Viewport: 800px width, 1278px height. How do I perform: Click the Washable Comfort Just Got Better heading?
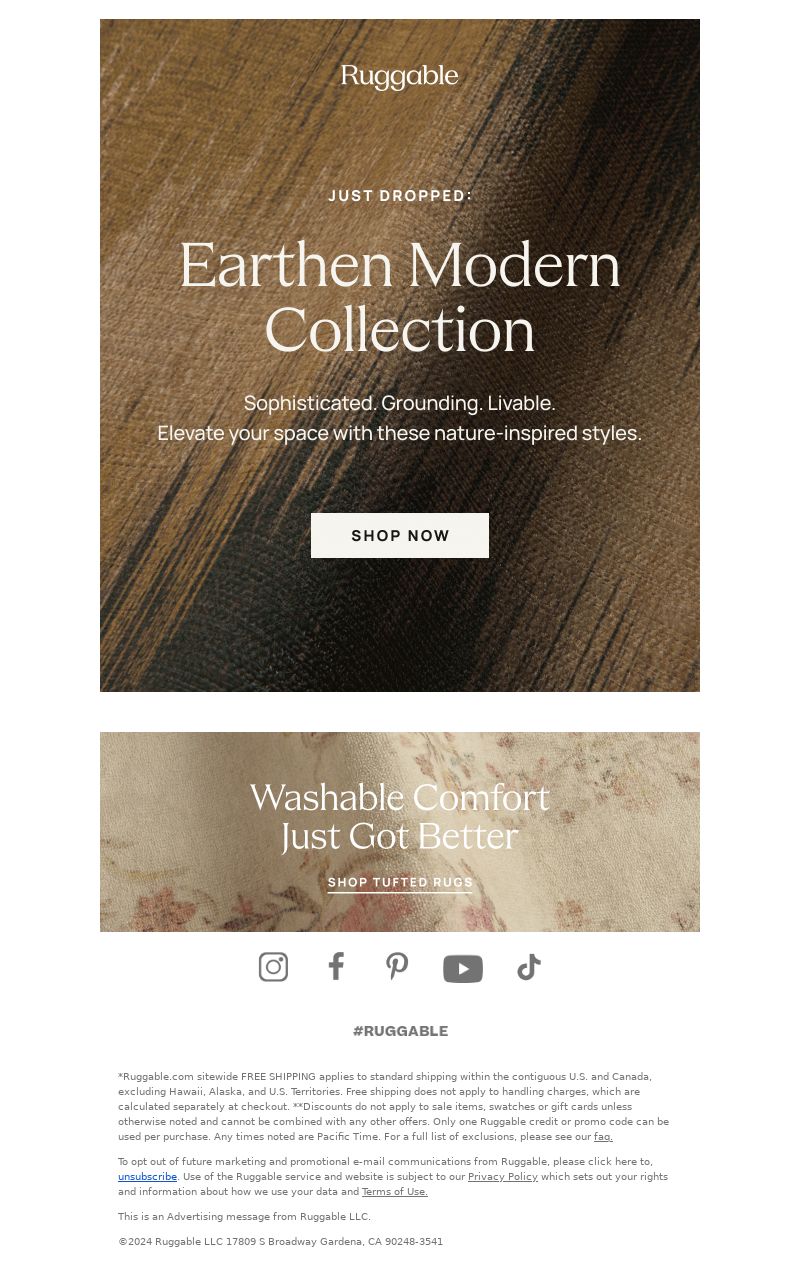pyautogui.click(x=400, y=817)
